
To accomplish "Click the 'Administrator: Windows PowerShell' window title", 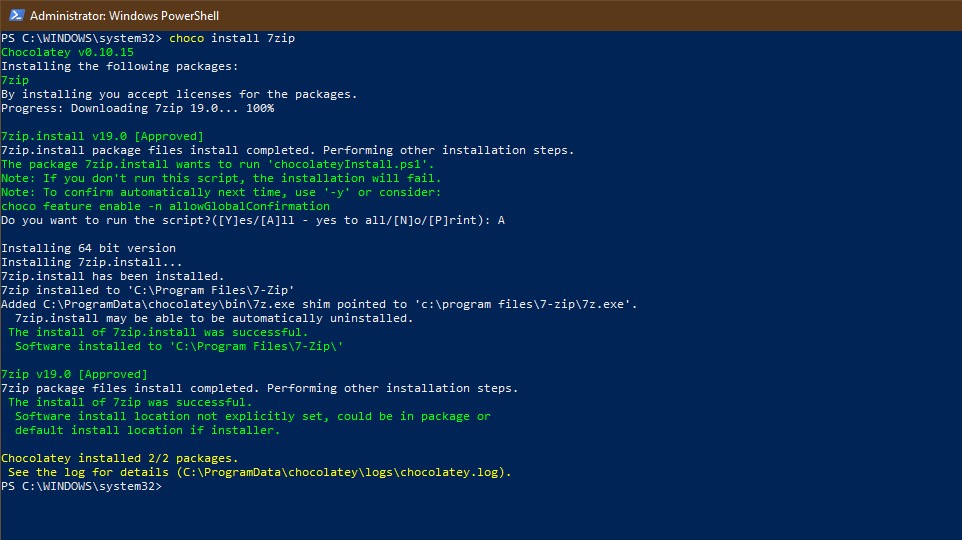I will click(x=124, y=16).
